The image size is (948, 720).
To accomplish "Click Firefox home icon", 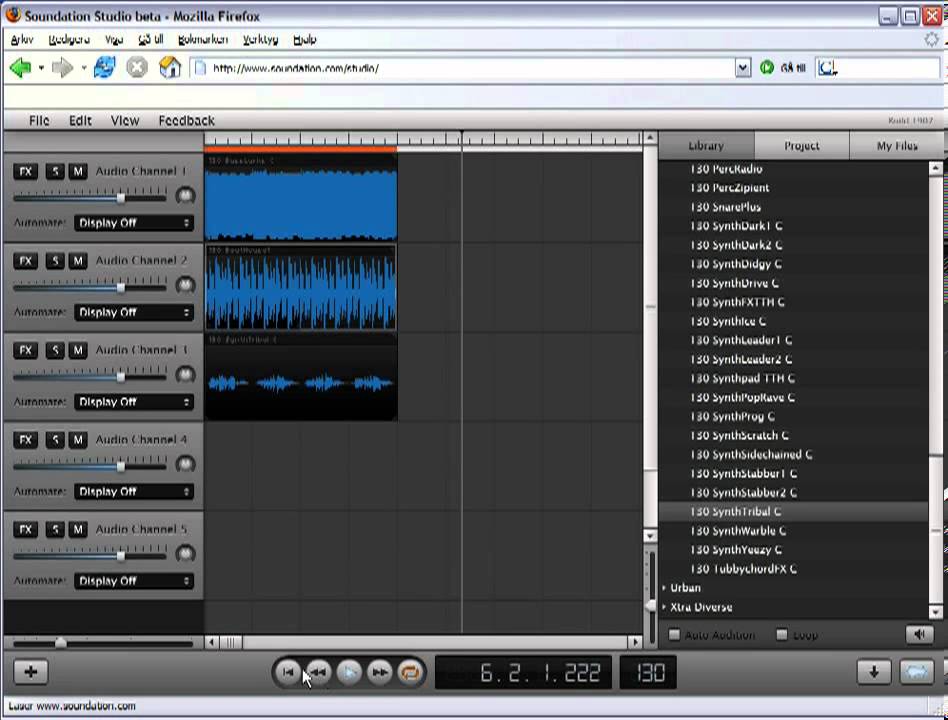I will coord(170,67).
